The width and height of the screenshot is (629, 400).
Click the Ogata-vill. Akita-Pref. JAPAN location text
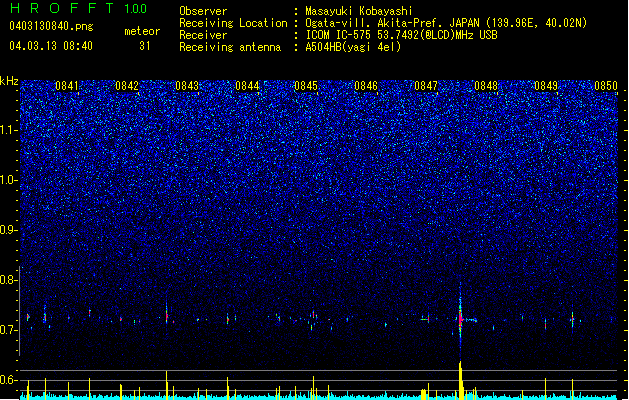446,23
